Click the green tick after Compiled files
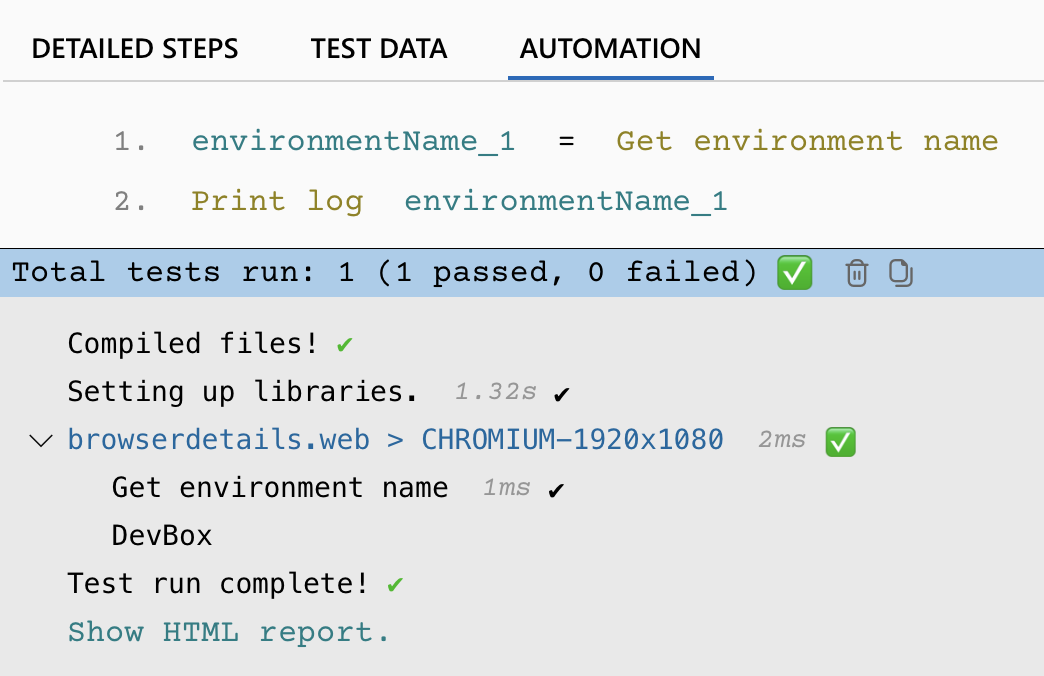1044x676 pixels. tap(345, 344)
